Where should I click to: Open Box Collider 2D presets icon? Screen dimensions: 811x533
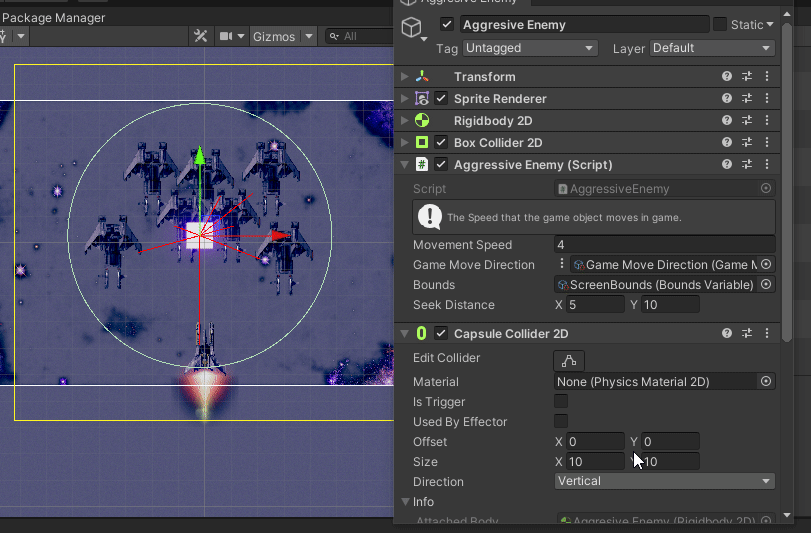747,142
